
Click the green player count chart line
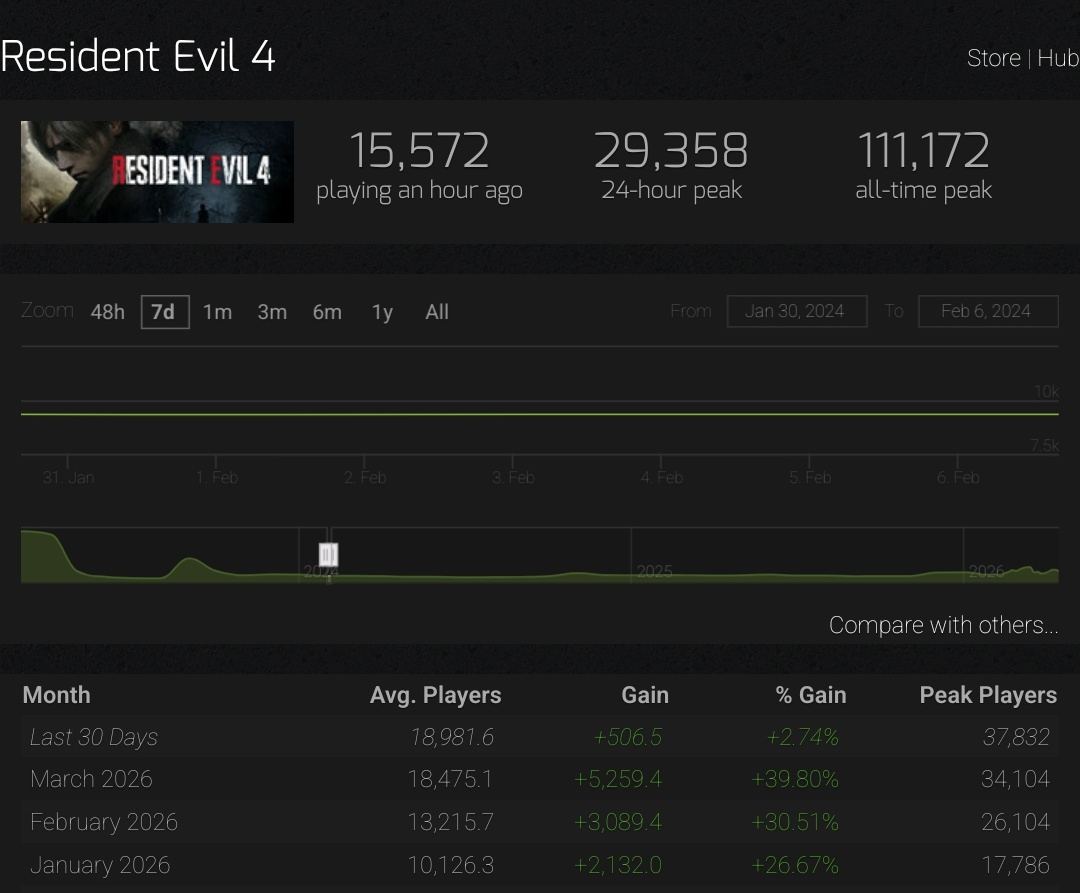tap(540, 414)
